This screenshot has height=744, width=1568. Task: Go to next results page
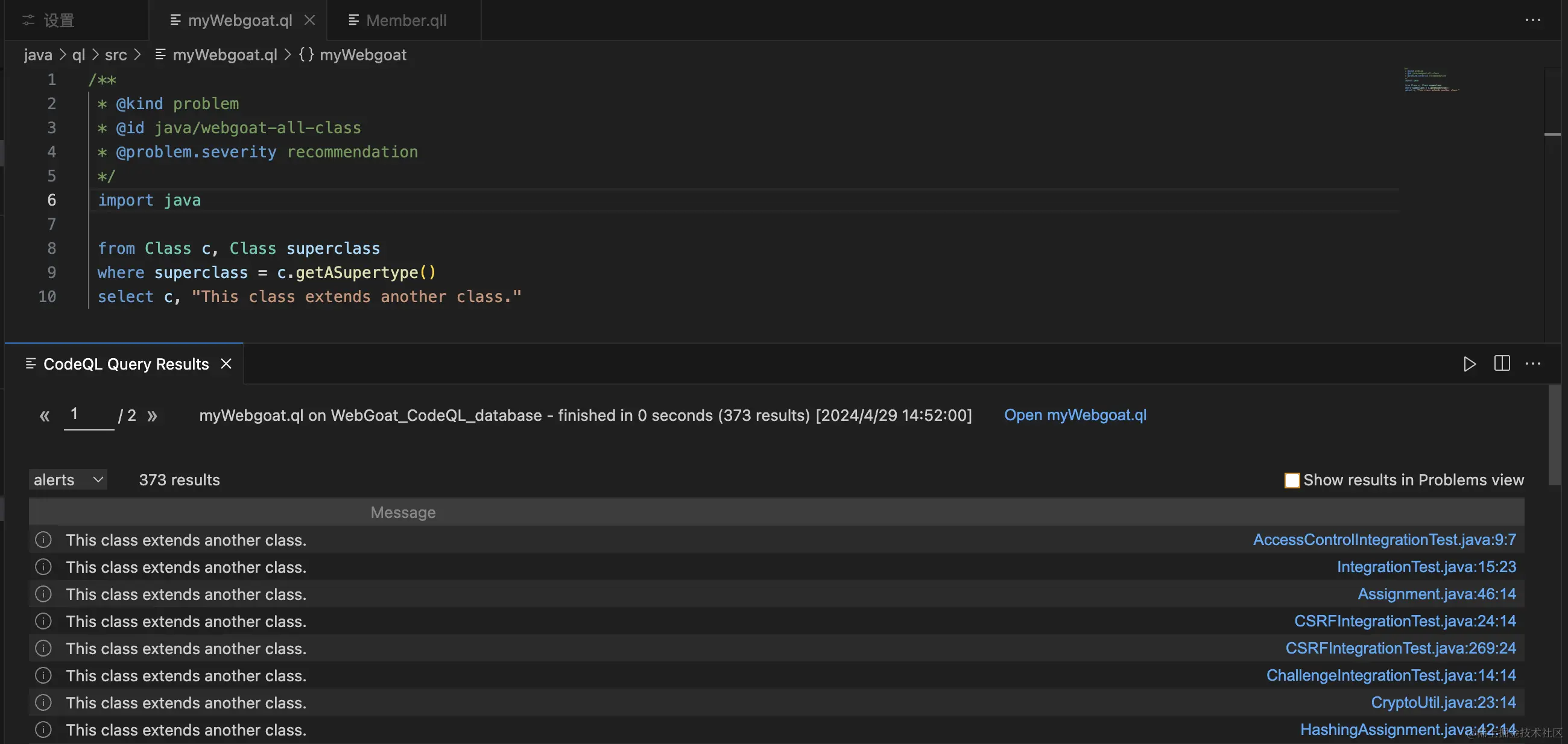click(x=152, y=415)
